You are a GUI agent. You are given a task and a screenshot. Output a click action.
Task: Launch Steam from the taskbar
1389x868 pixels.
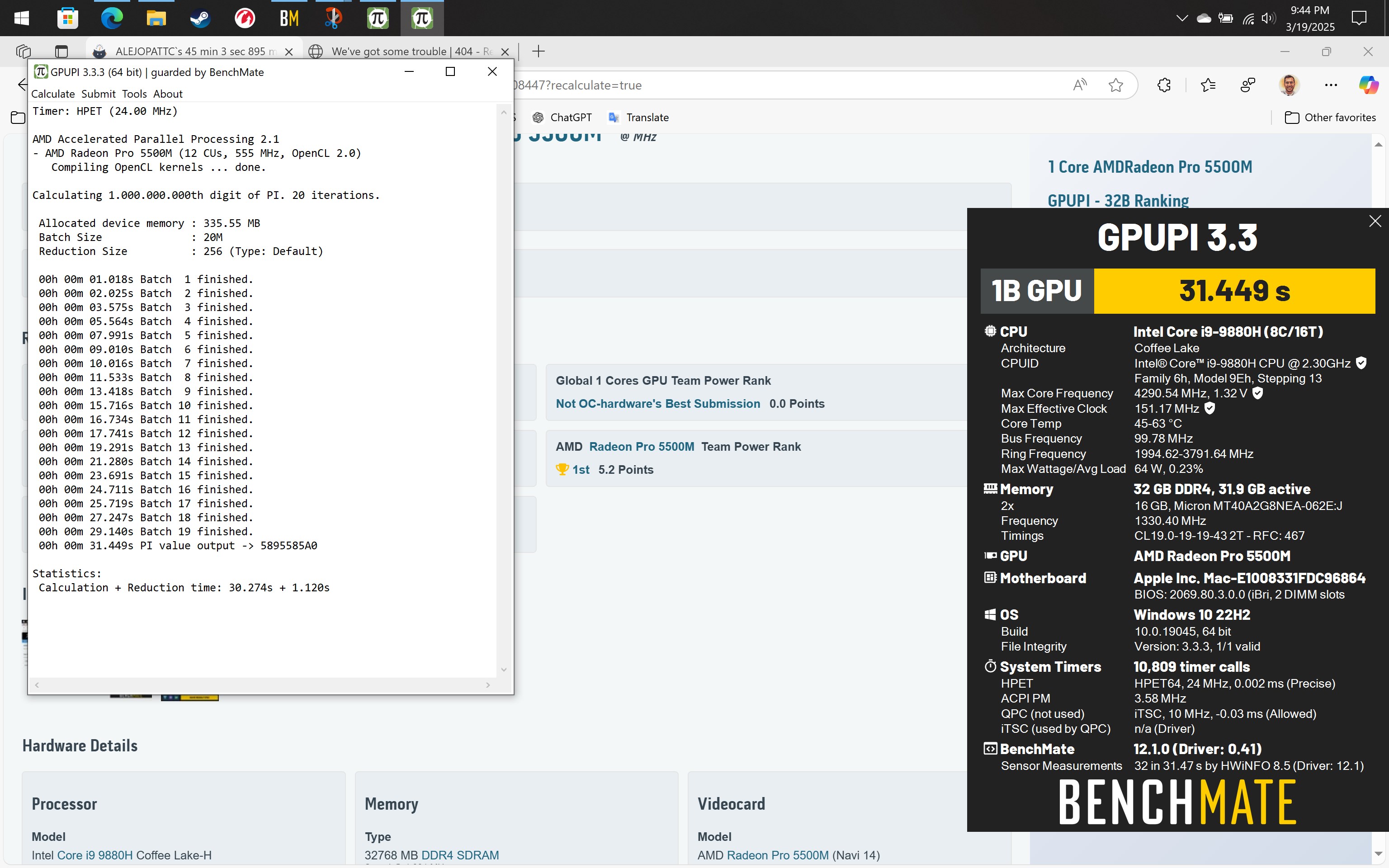coord(200,19)
